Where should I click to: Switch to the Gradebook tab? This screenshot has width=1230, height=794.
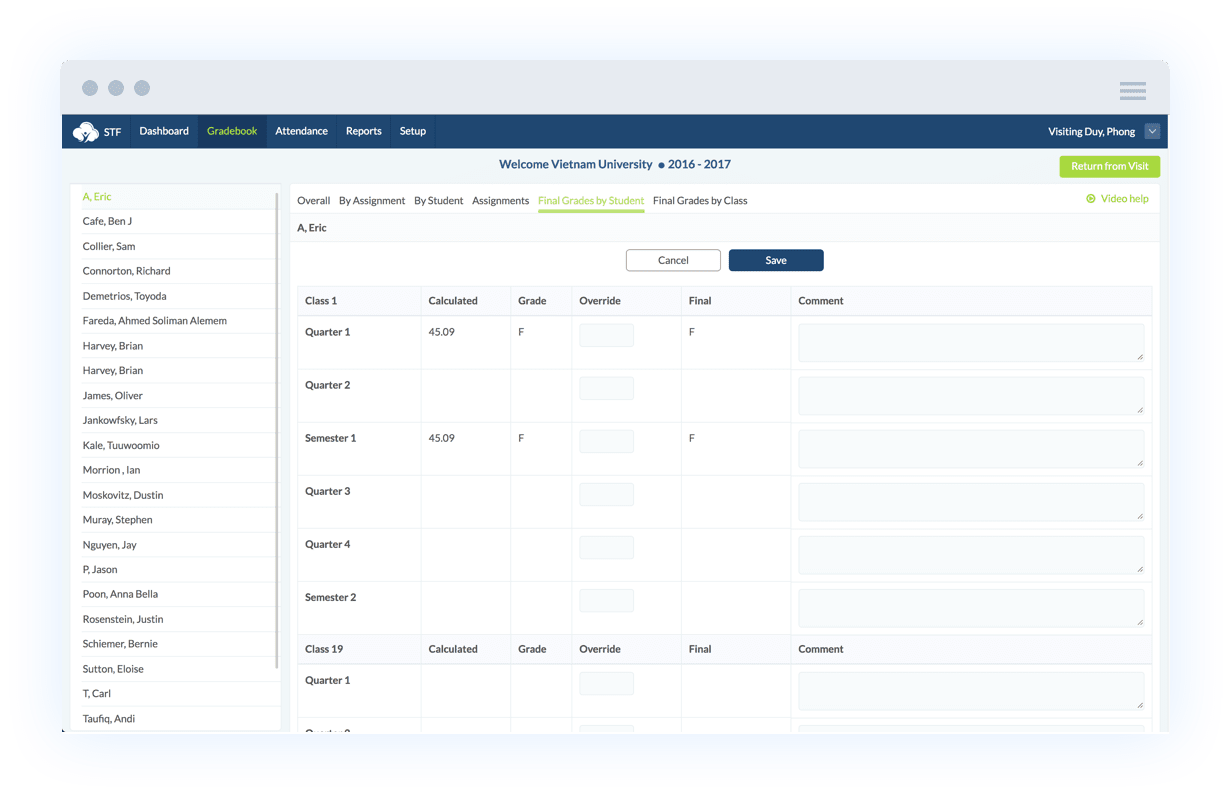pos(231,131)
